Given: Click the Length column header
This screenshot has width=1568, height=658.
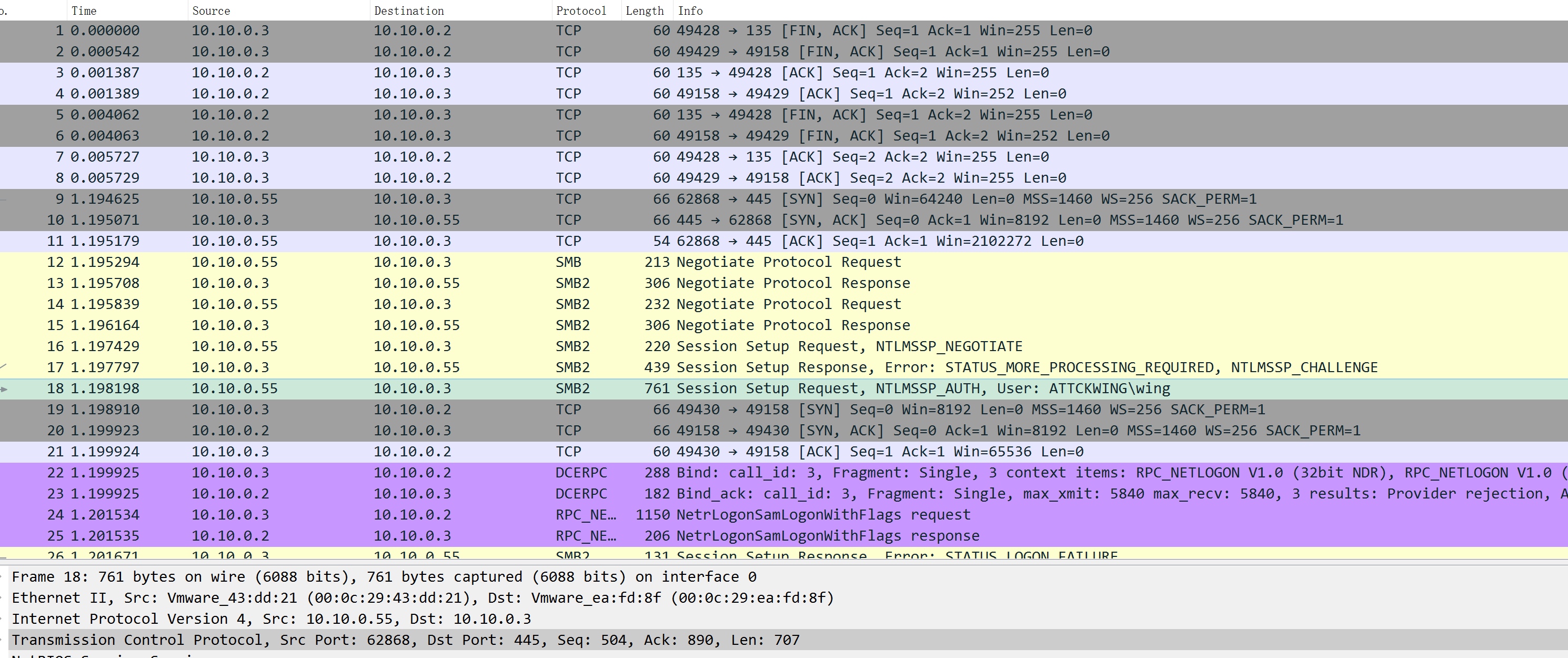Looking at the screenshot, I should [644, 11].
